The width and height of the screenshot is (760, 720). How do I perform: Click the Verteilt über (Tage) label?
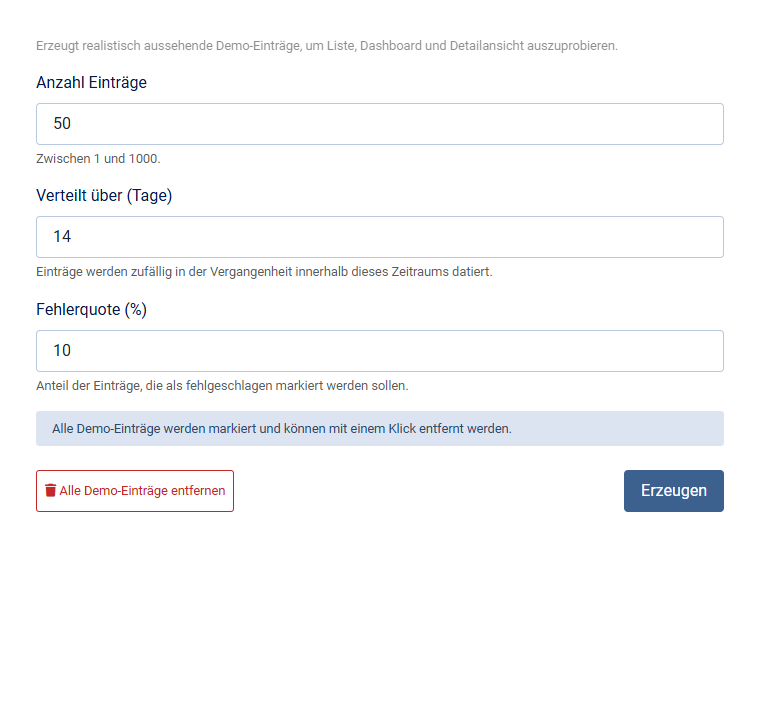point(104,195)
